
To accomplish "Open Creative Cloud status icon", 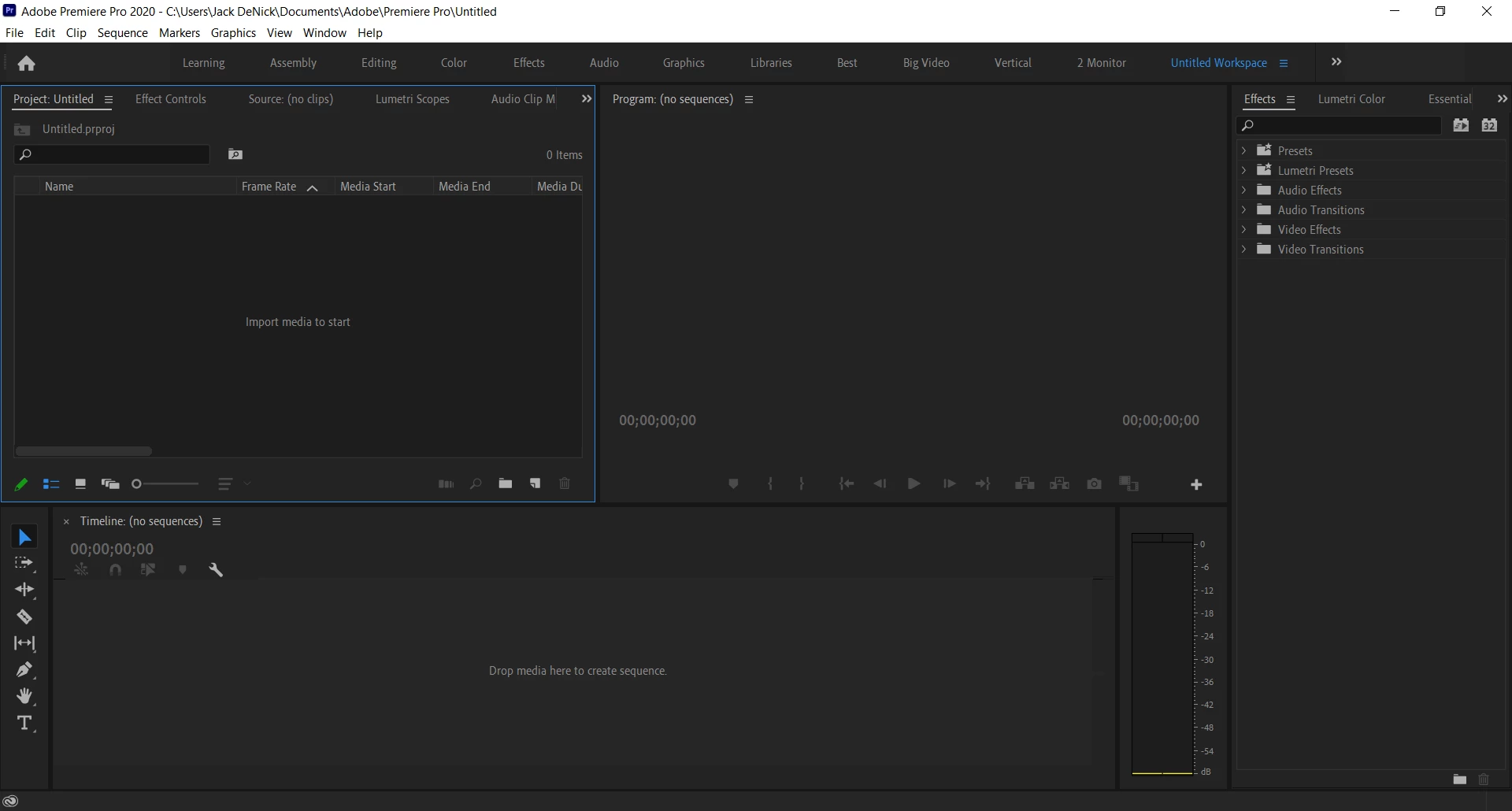I will [10, 802].
